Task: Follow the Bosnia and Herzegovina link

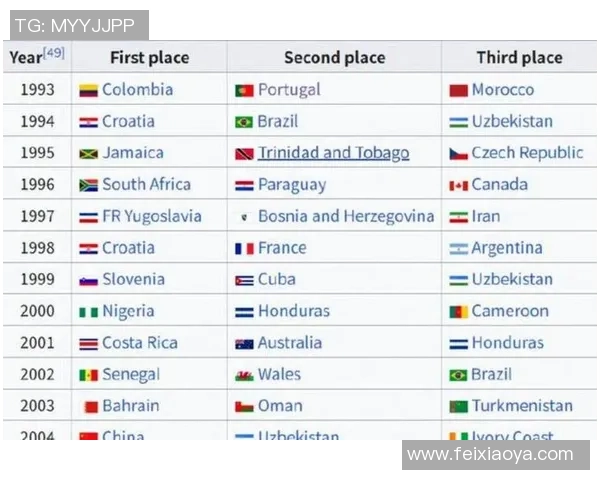Action: [346, 216]
